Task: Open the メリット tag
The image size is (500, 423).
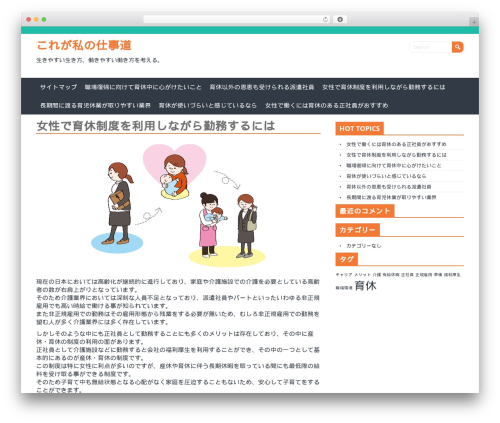Action: pos(362,275)
